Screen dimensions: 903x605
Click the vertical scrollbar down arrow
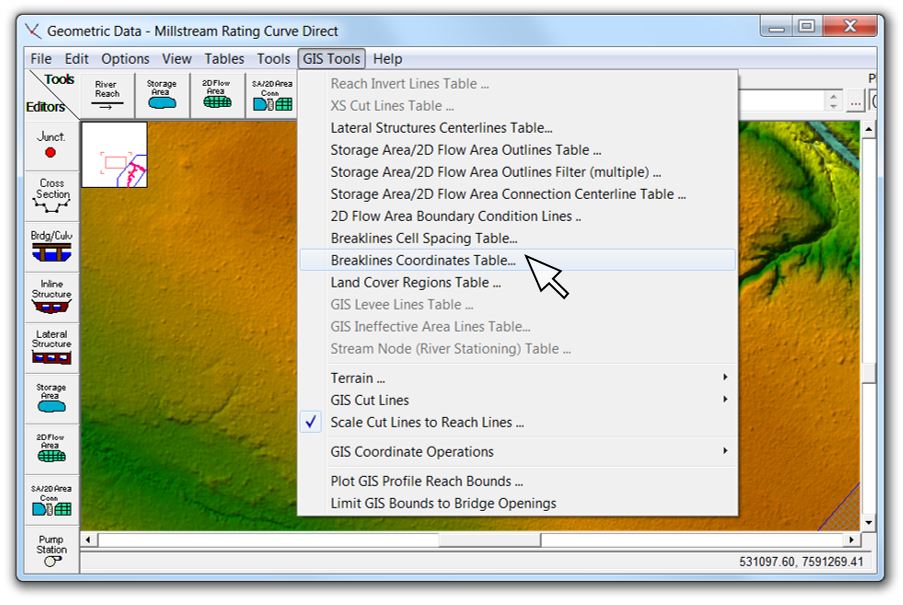click(x=868, y=522)
